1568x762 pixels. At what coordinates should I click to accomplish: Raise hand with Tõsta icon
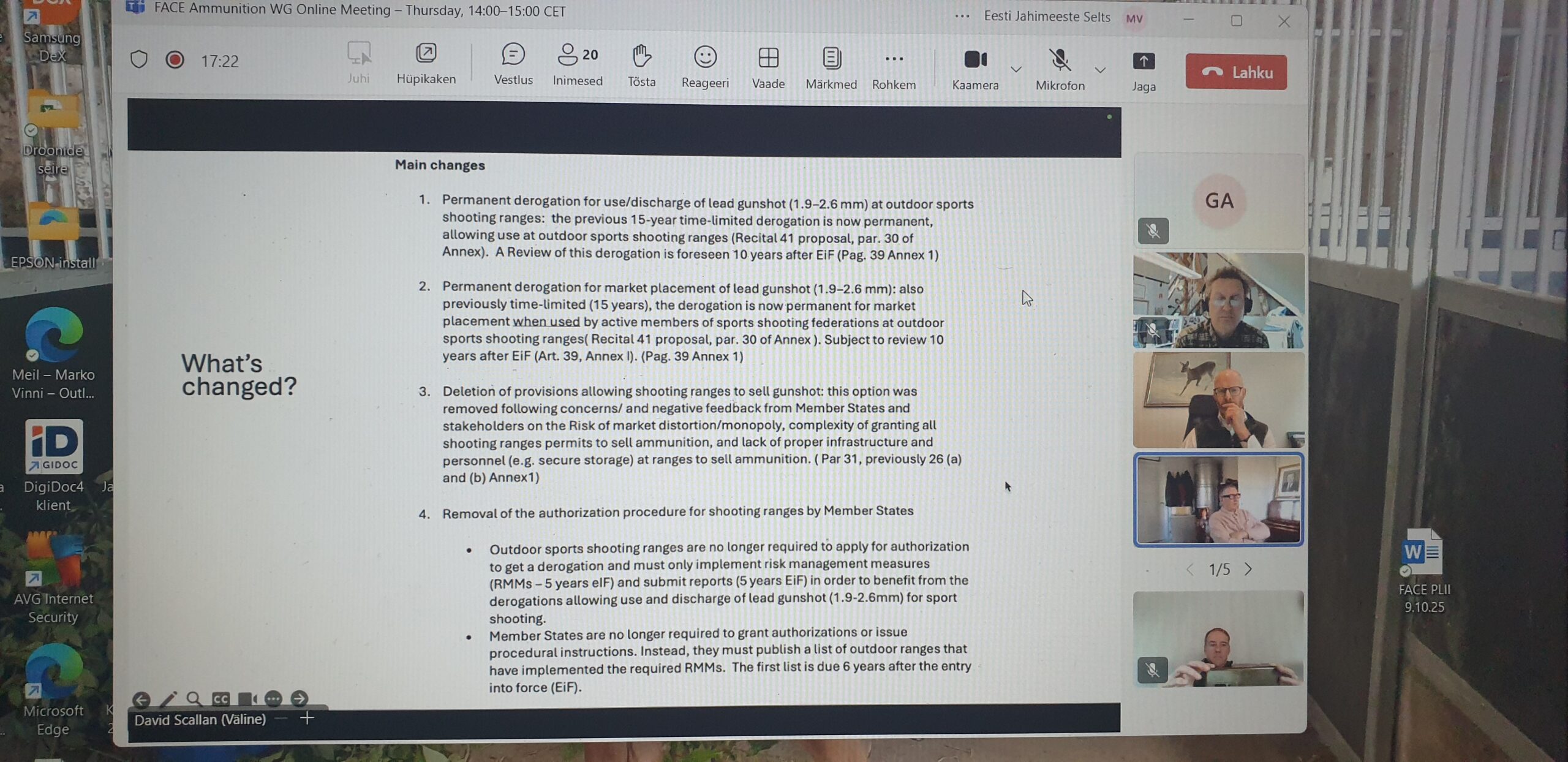click(641, 58)
